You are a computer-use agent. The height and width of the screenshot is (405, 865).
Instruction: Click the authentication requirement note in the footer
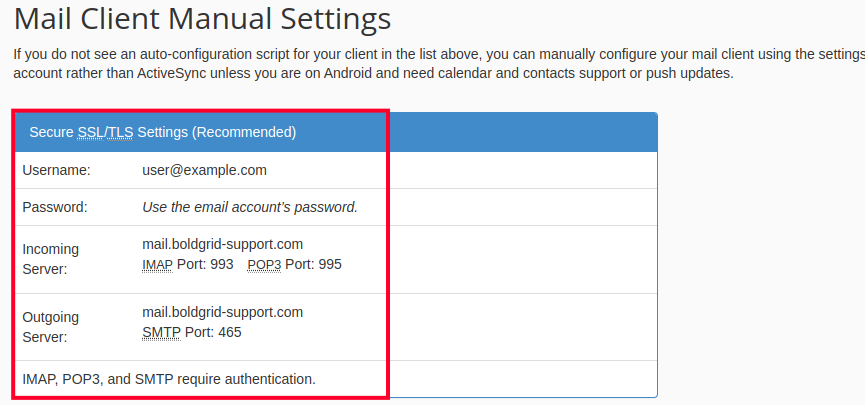click(x=169, y=379)
